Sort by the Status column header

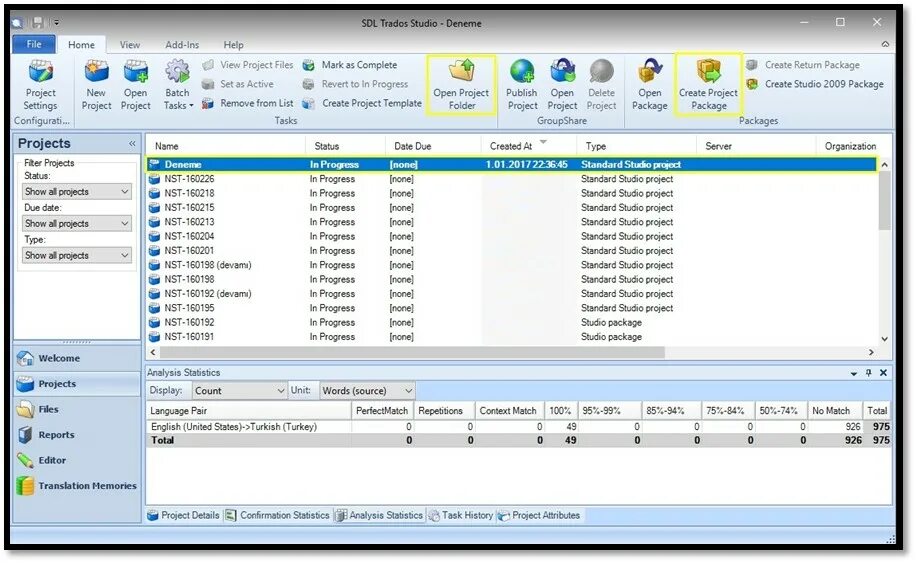346,146
